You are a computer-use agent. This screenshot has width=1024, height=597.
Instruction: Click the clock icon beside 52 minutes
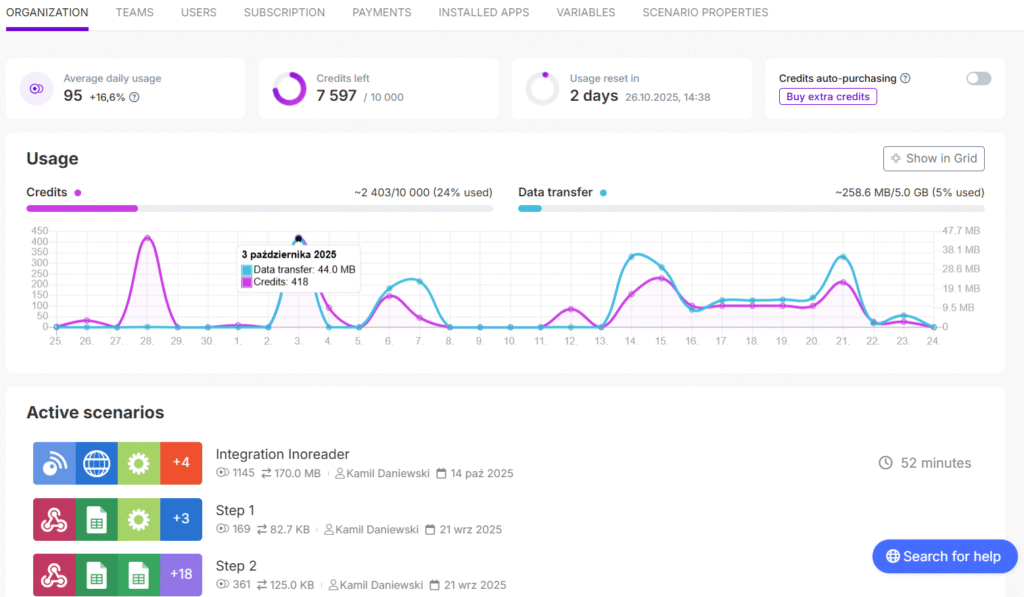886,463
